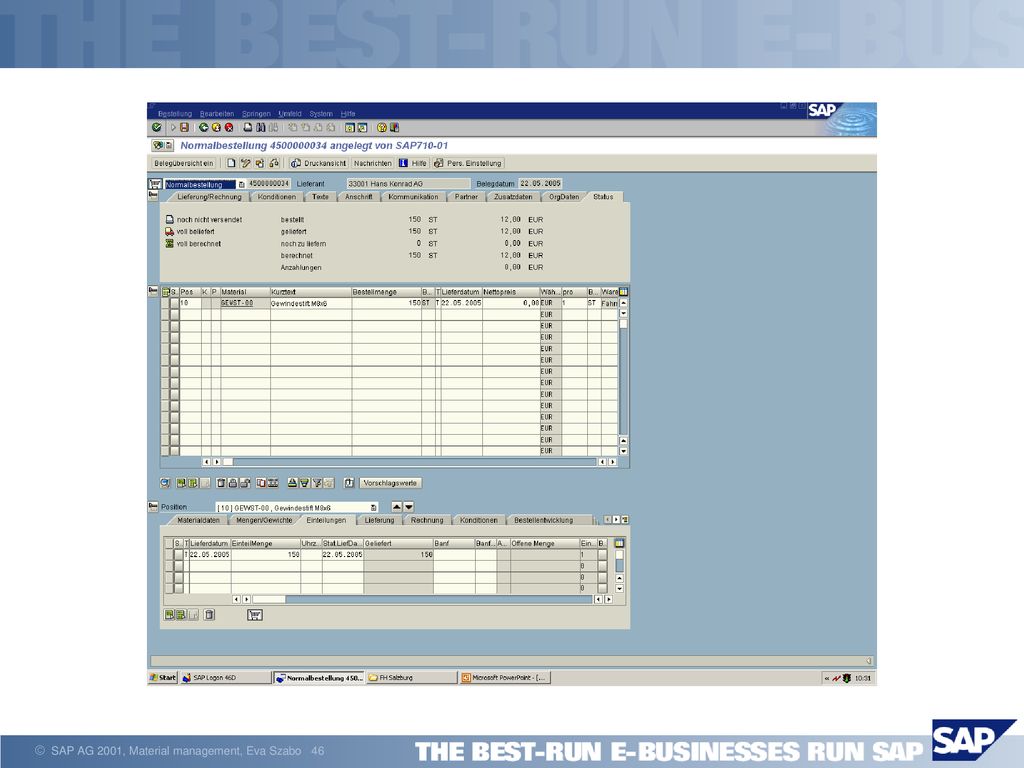This screenshot has width=1024, height=768.
Task: Open the Springen menu
Action: click(256, 114)
